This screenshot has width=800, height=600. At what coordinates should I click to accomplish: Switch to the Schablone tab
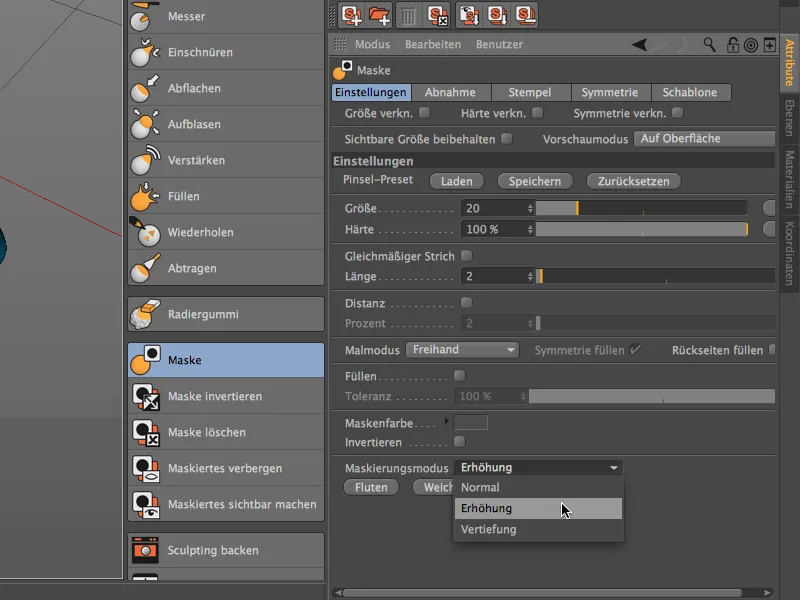pos(690,92)
